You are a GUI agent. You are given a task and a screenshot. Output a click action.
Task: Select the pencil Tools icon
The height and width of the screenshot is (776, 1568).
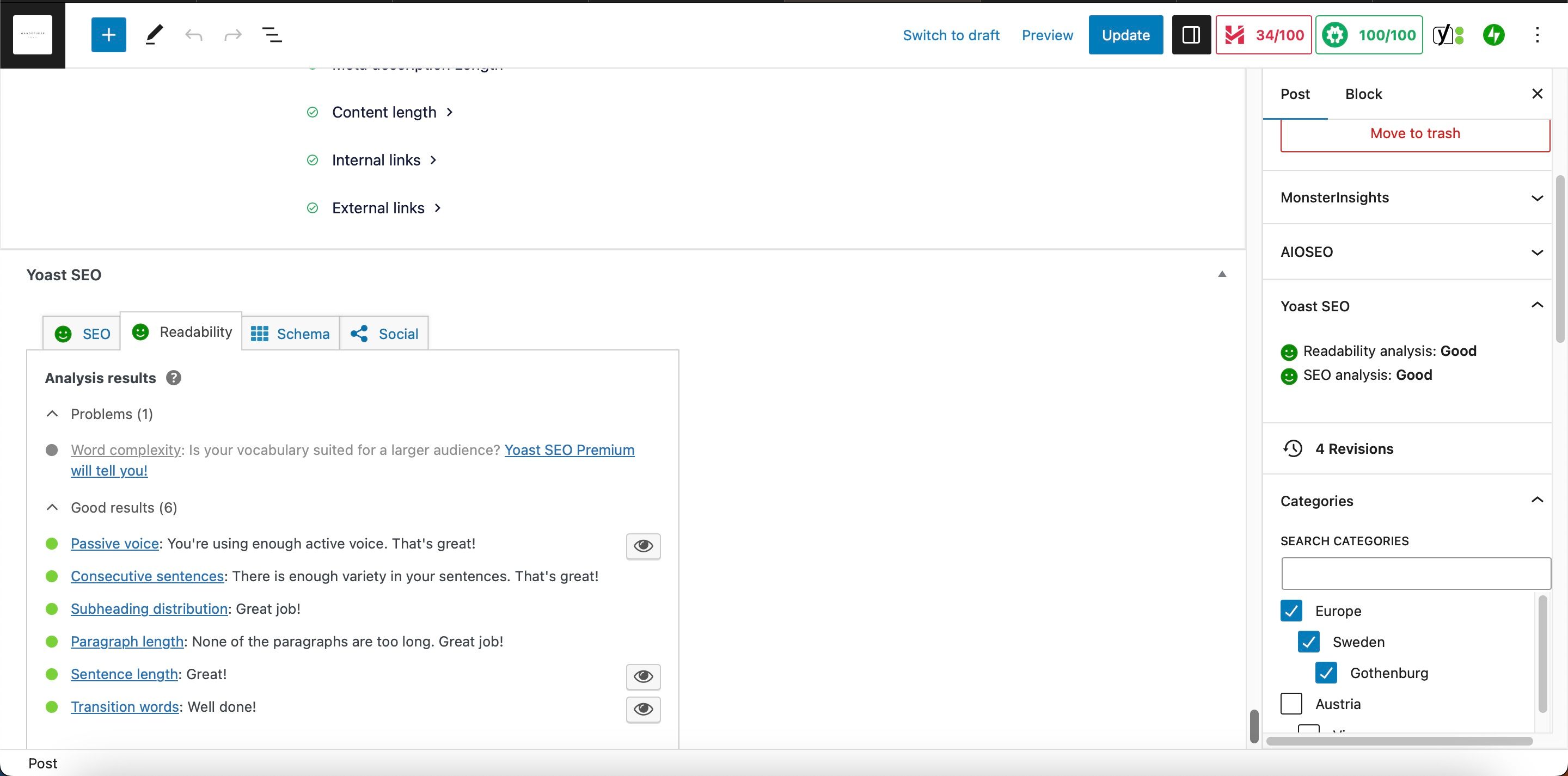pyautogui.click(x=154, y=35)
